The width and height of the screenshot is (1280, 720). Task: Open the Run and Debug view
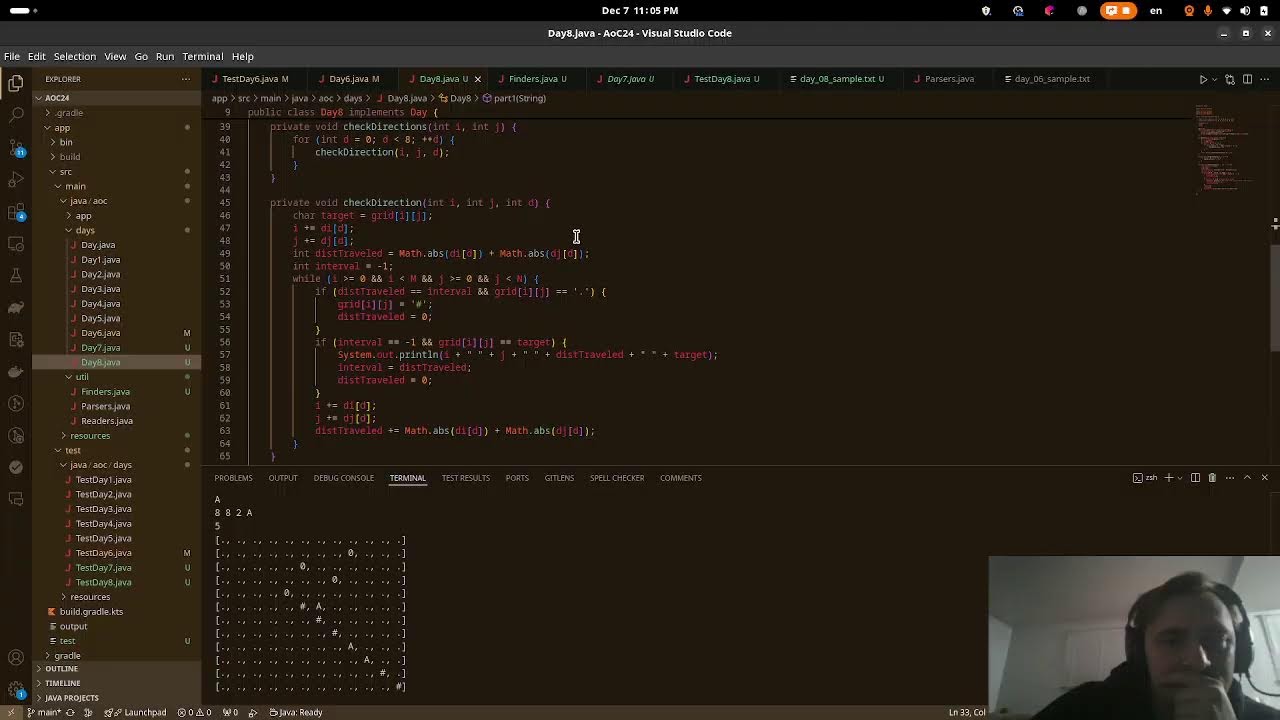[15, 180]
